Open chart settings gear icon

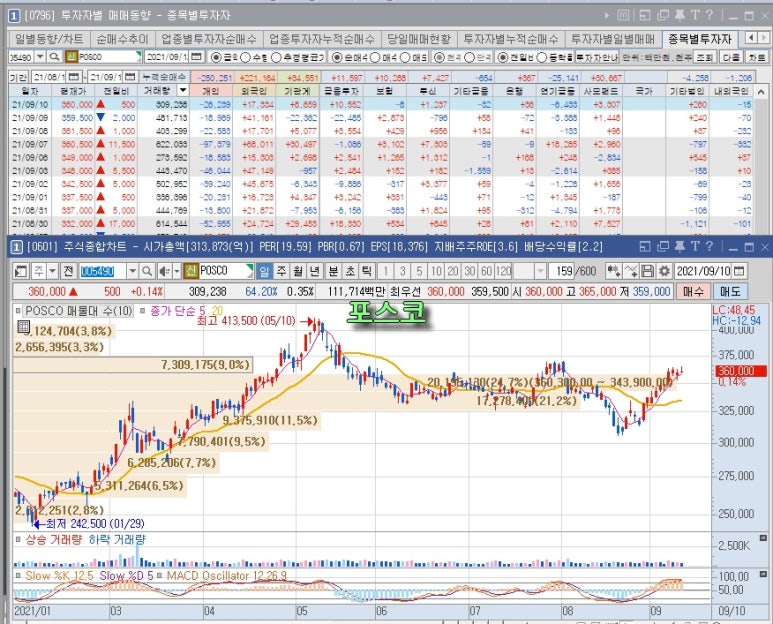pyautogui.click(x=664, y=271)
